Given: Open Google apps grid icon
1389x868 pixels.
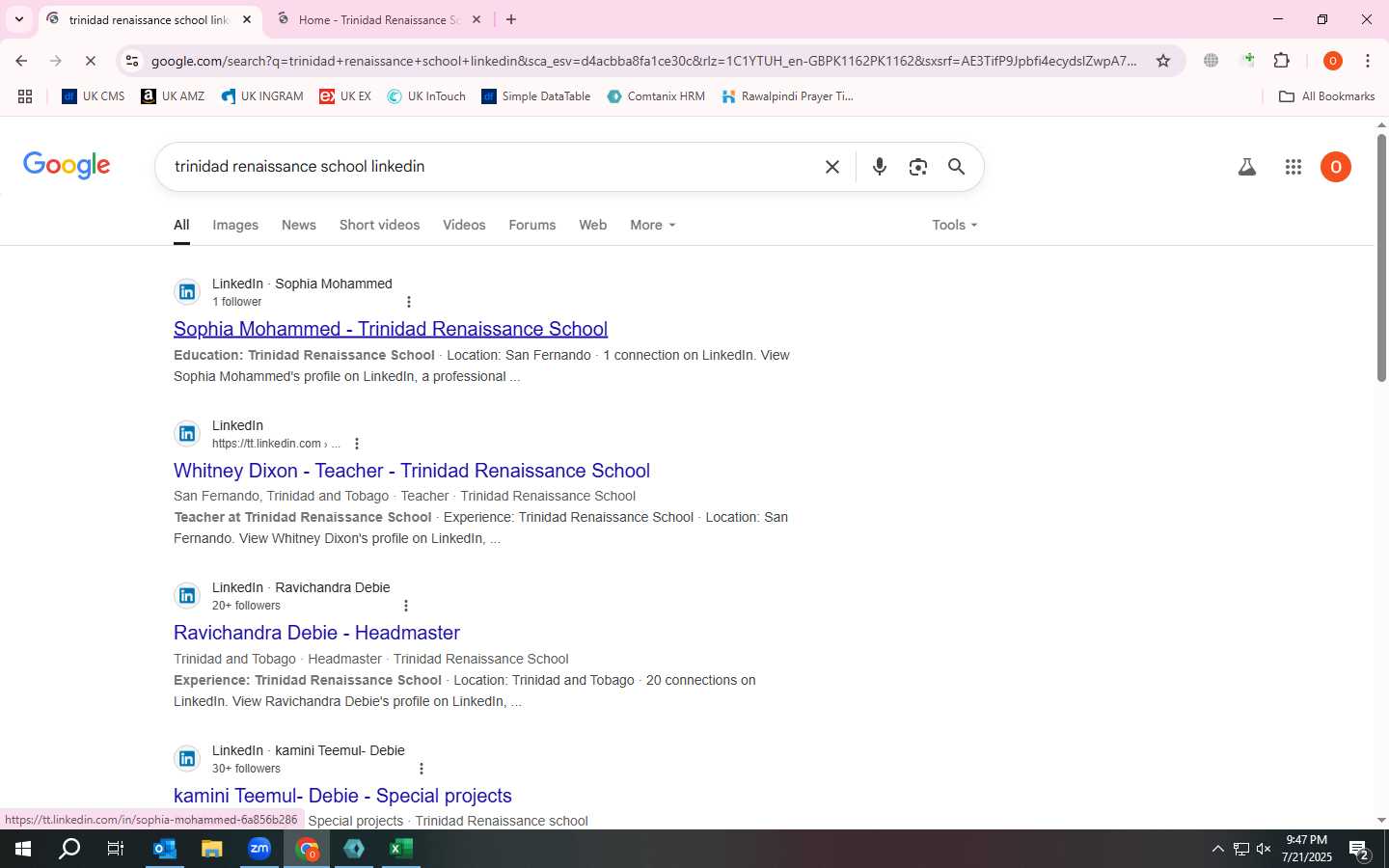Looking at the screenshot, I should 1294,167.
